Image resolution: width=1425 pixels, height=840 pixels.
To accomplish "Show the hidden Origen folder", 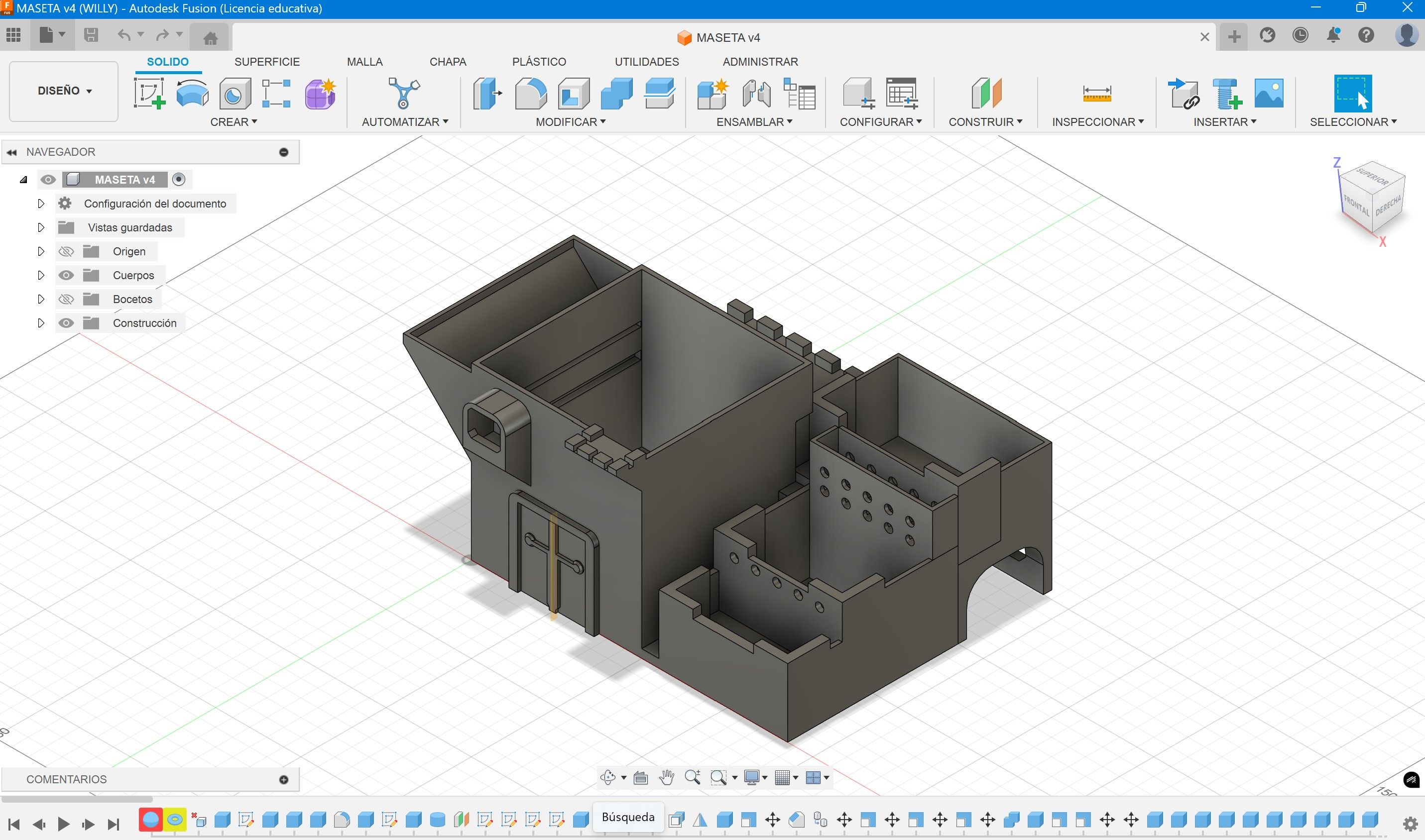I will [66, 251].
